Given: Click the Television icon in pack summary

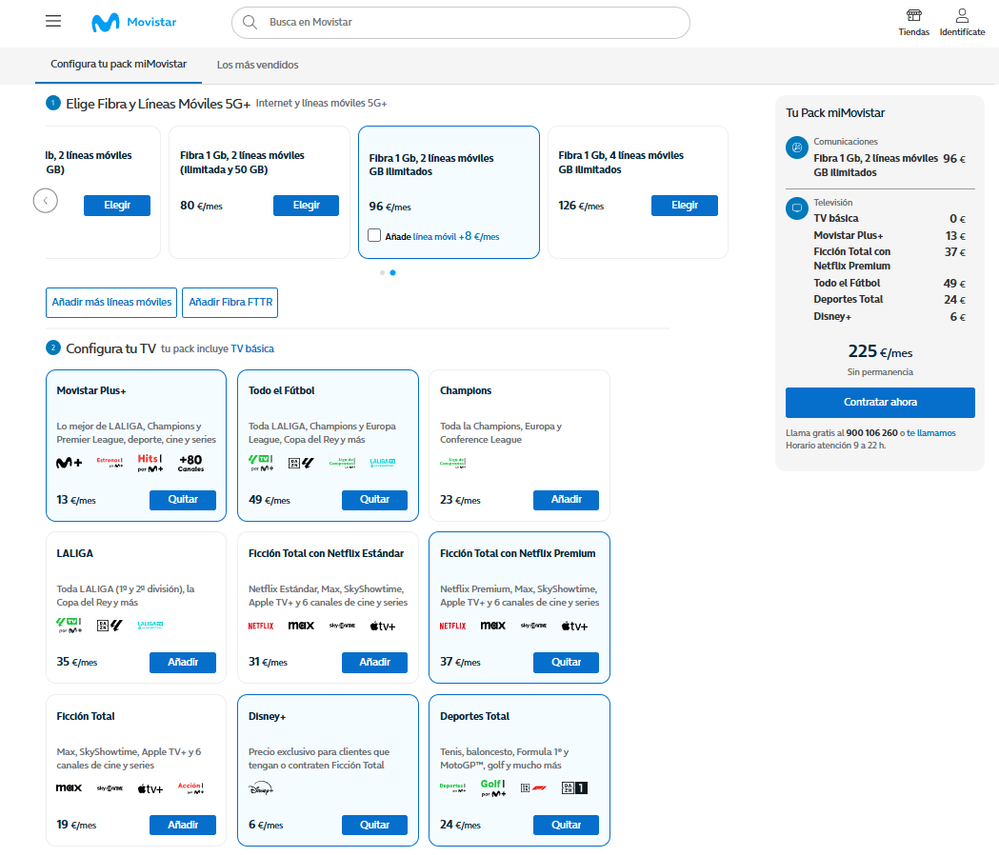Looking at the screenshot, I should click(x=797, y=209).
